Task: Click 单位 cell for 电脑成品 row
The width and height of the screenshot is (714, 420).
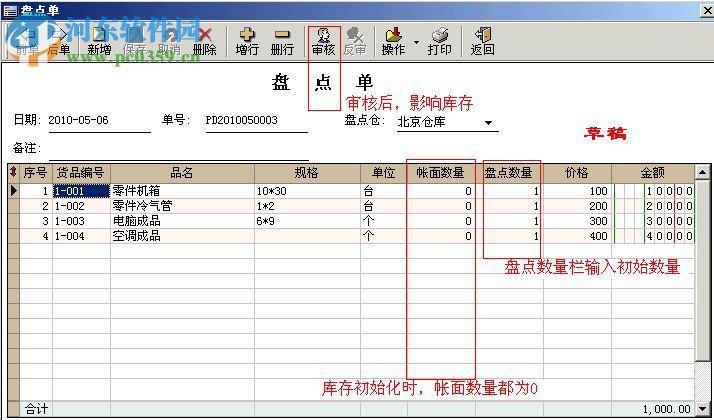Action: pyautogui.click(x=383, y=221)
